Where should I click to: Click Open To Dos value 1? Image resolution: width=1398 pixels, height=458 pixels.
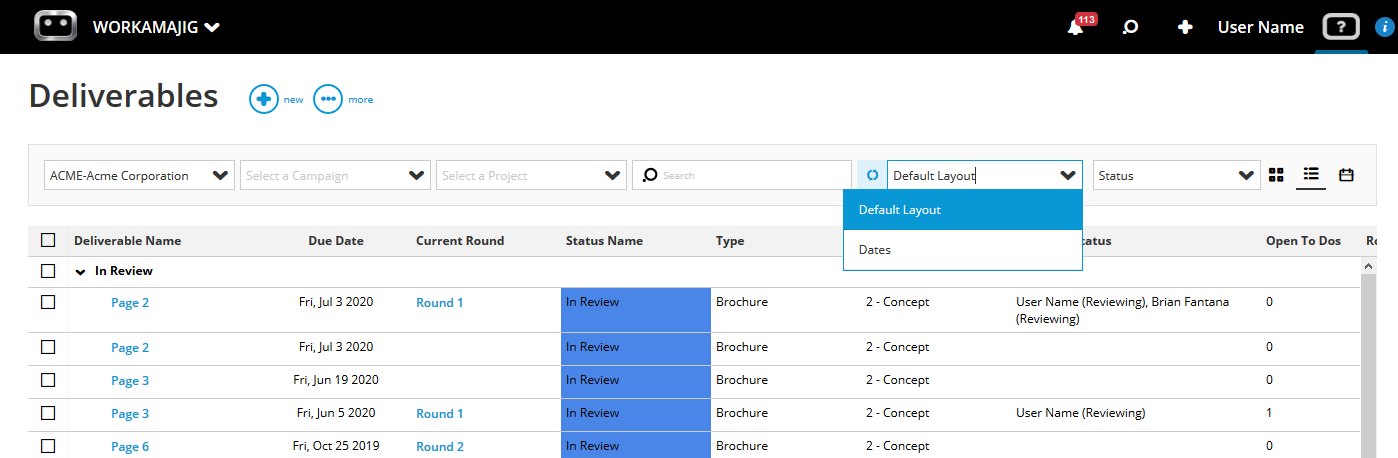pyautogui.click(x=1269, y=413)
